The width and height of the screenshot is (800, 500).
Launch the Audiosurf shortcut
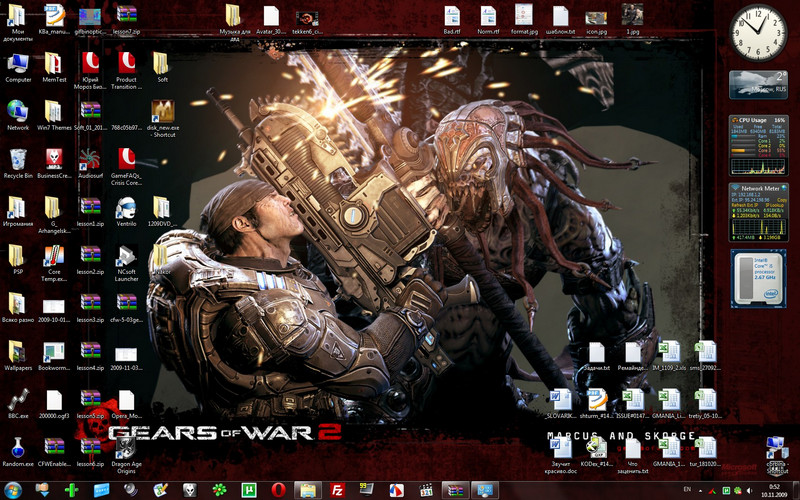point(90,164)
